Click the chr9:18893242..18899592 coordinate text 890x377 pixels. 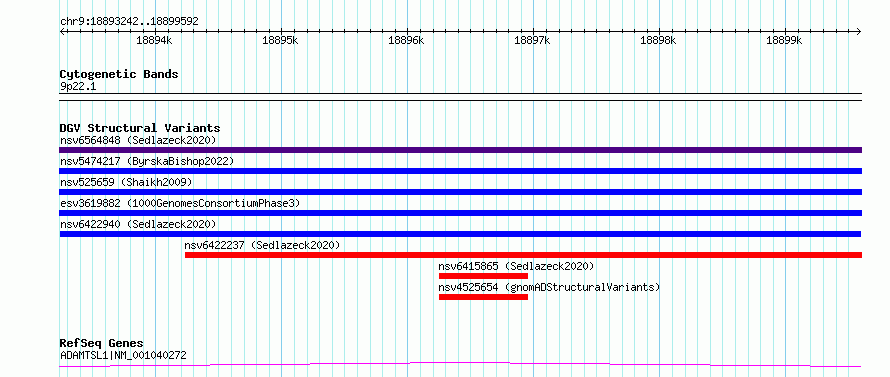(x=129, y=22)
